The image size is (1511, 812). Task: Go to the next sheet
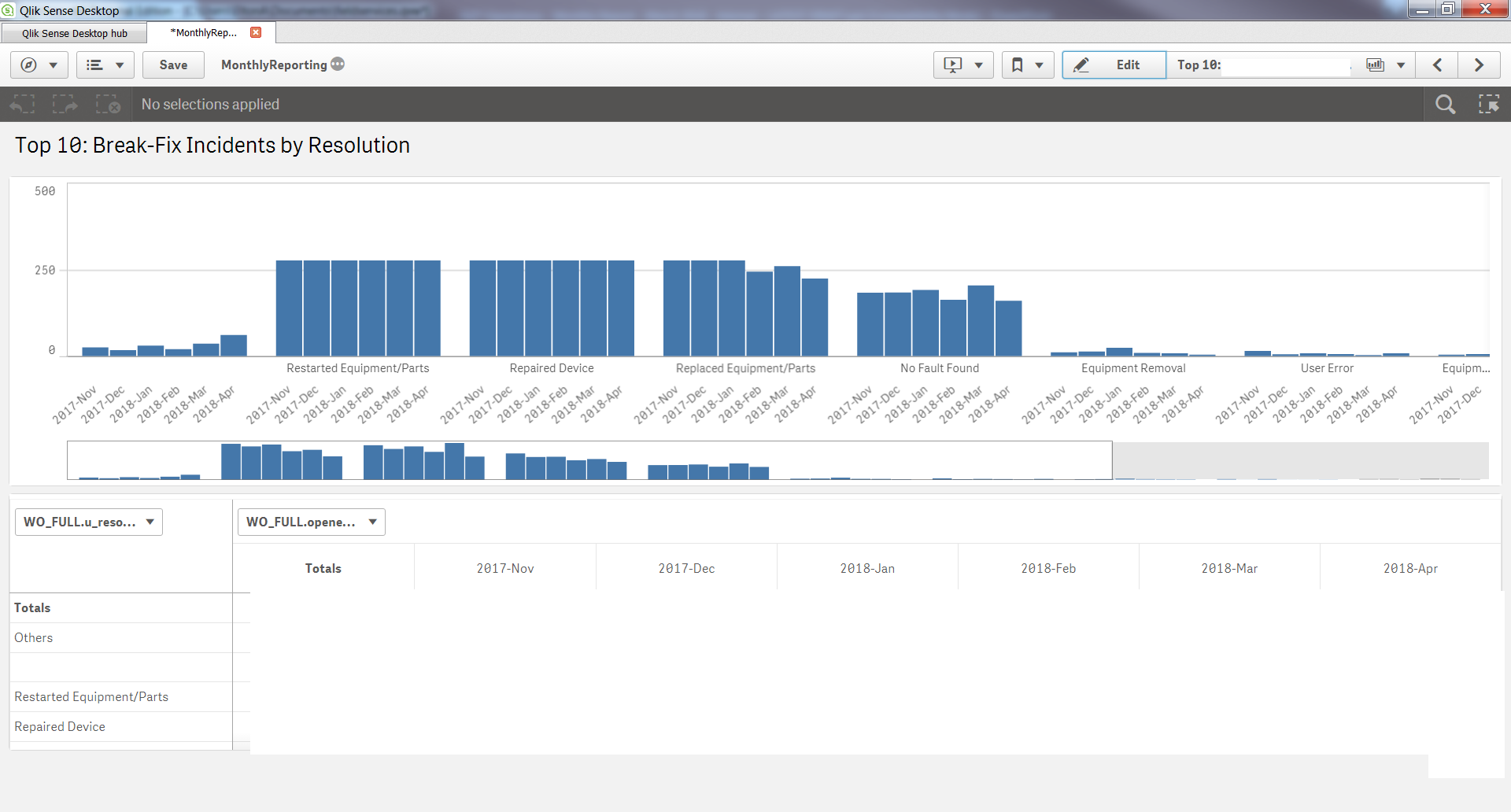[x=1479, y=65]
